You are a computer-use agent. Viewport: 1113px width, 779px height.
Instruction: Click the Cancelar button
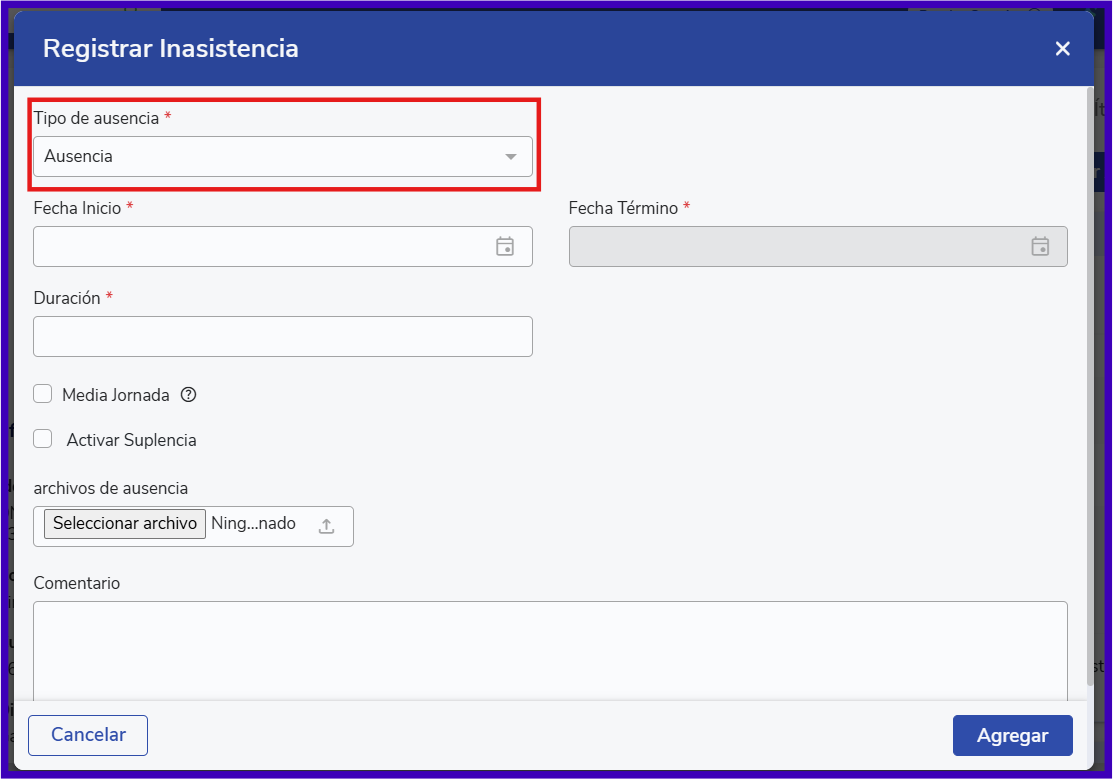(88, 735)
